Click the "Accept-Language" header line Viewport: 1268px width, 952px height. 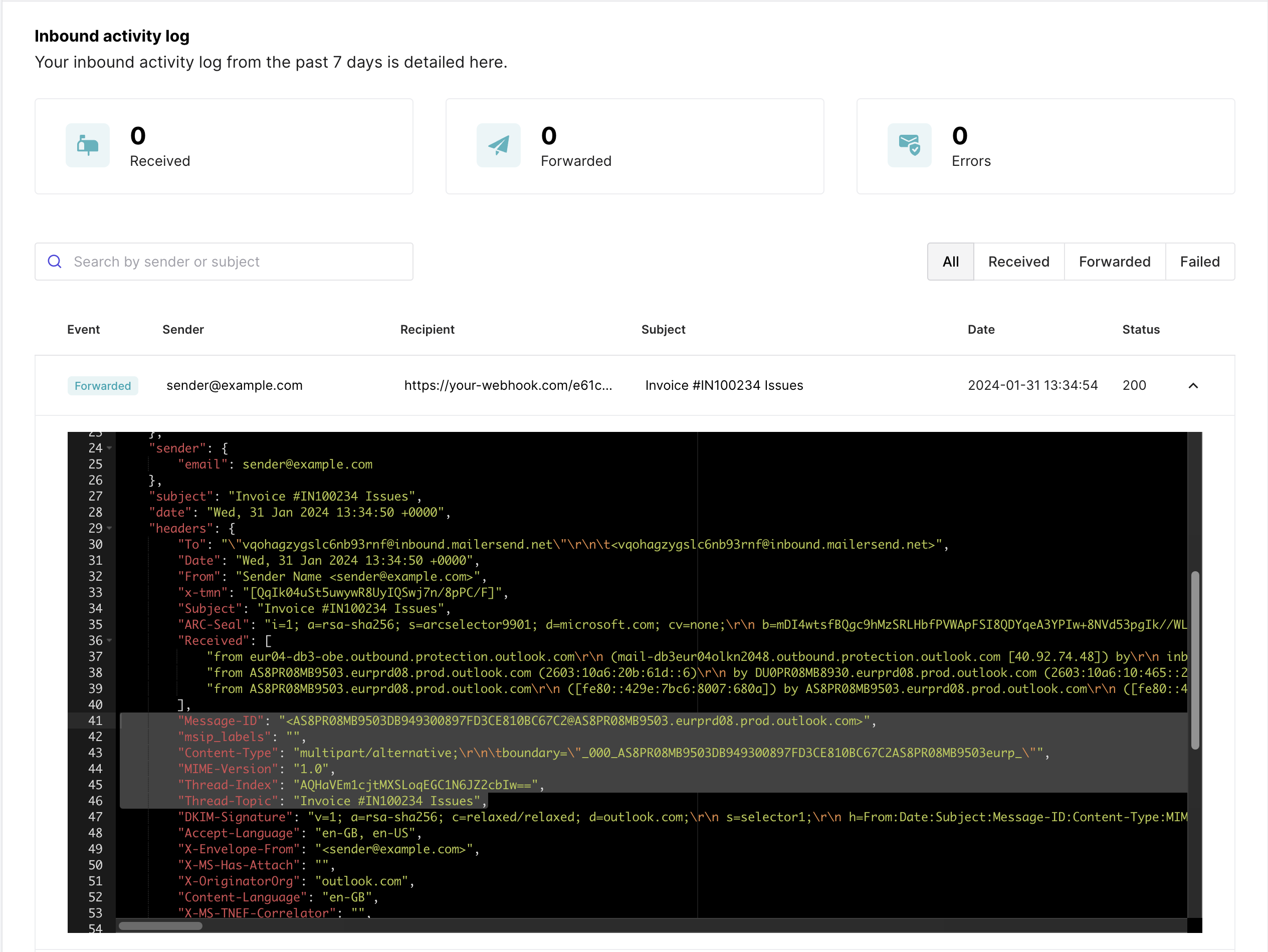[x=299, y=833]
